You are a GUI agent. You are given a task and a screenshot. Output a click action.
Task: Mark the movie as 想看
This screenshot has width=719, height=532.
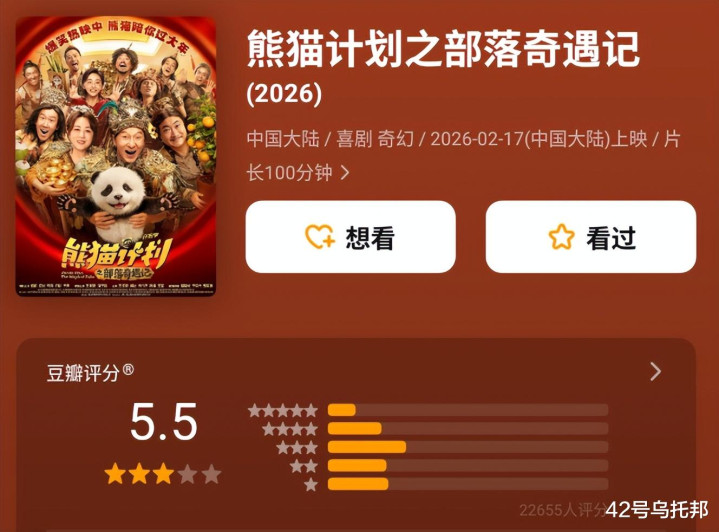tap(350, 237)
